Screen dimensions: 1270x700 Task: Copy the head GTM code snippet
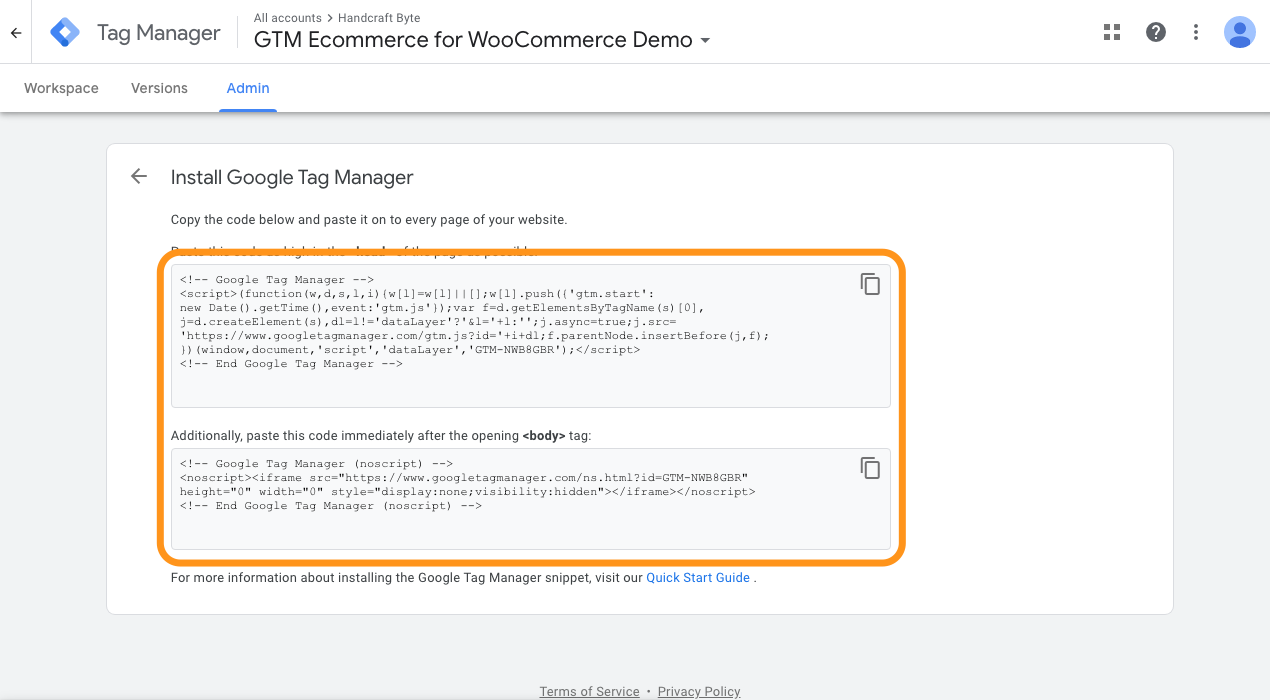point(870,284)
